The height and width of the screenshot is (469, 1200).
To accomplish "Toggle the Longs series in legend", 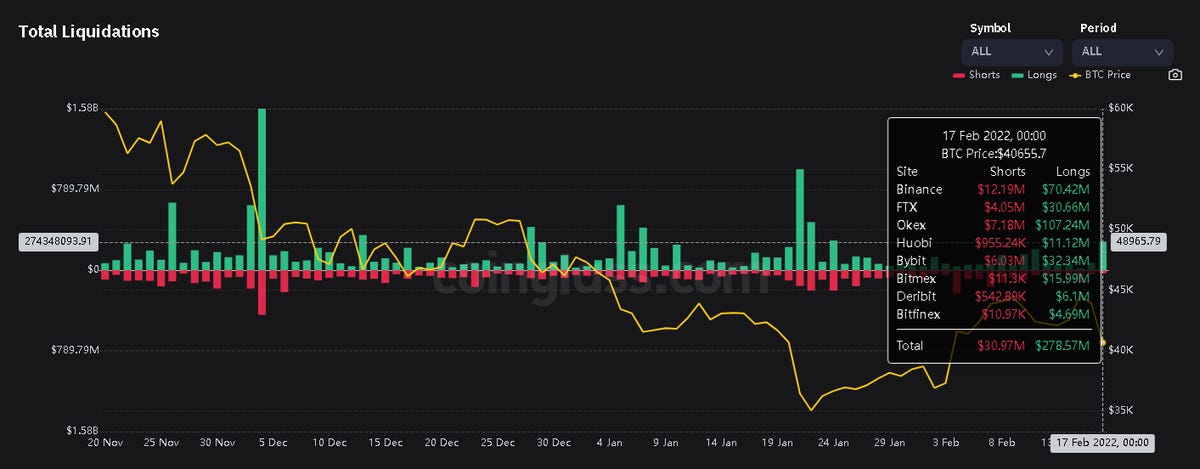I will 1034,75.
